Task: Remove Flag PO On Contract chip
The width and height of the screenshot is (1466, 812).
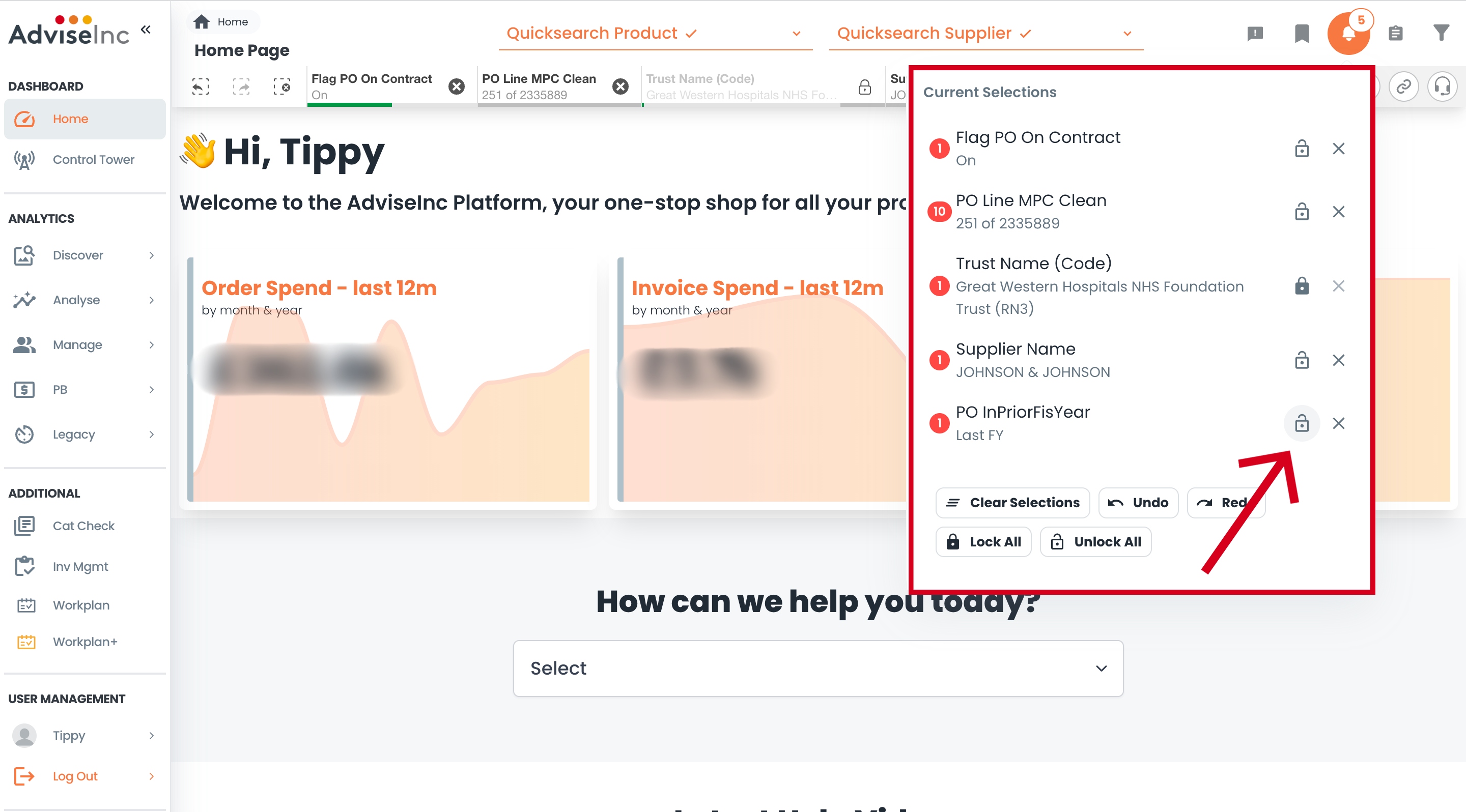Action: tap(456, 86)
